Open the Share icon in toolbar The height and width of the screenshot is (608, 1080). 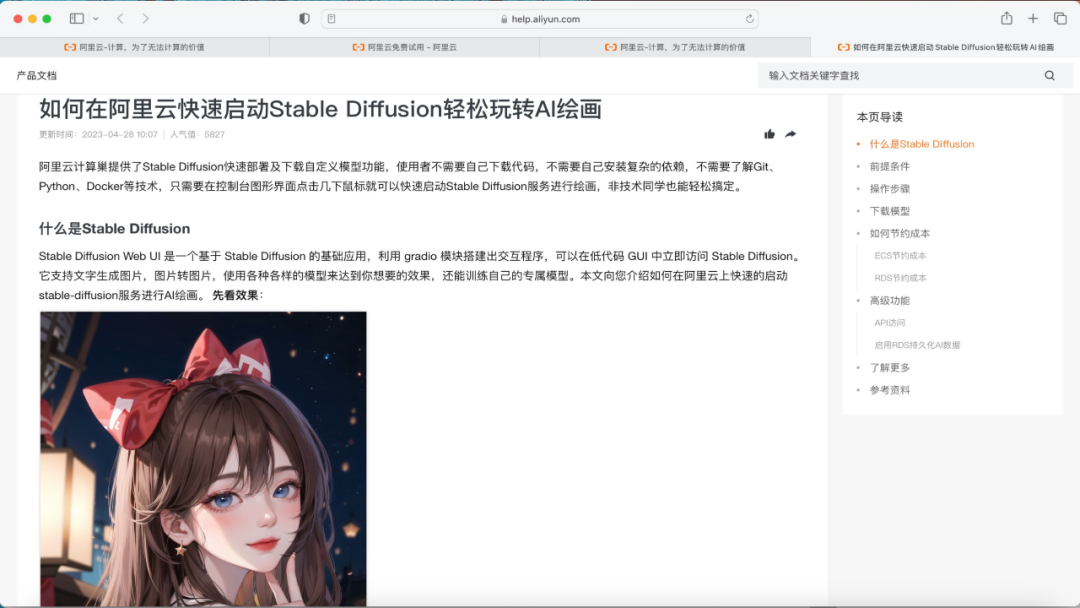(1006, 19)
